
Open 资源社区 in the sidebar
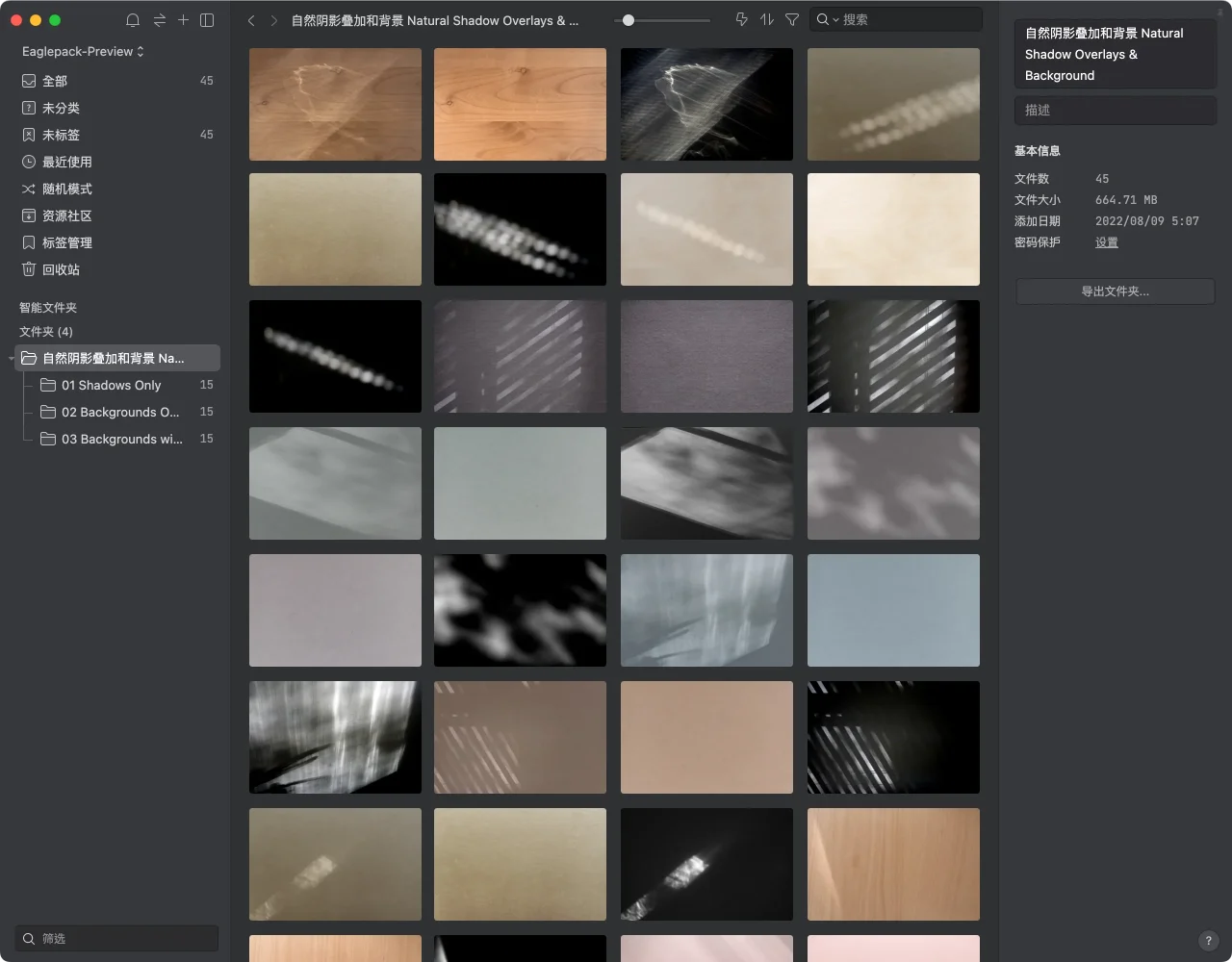117,215
